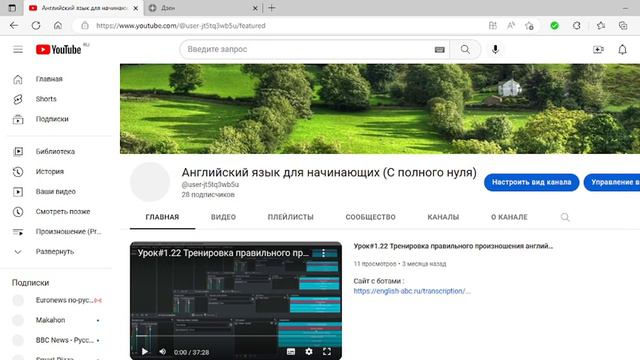Close the YouTube browser tab
This screenshot has width=640, height=360.
(136, 8)
